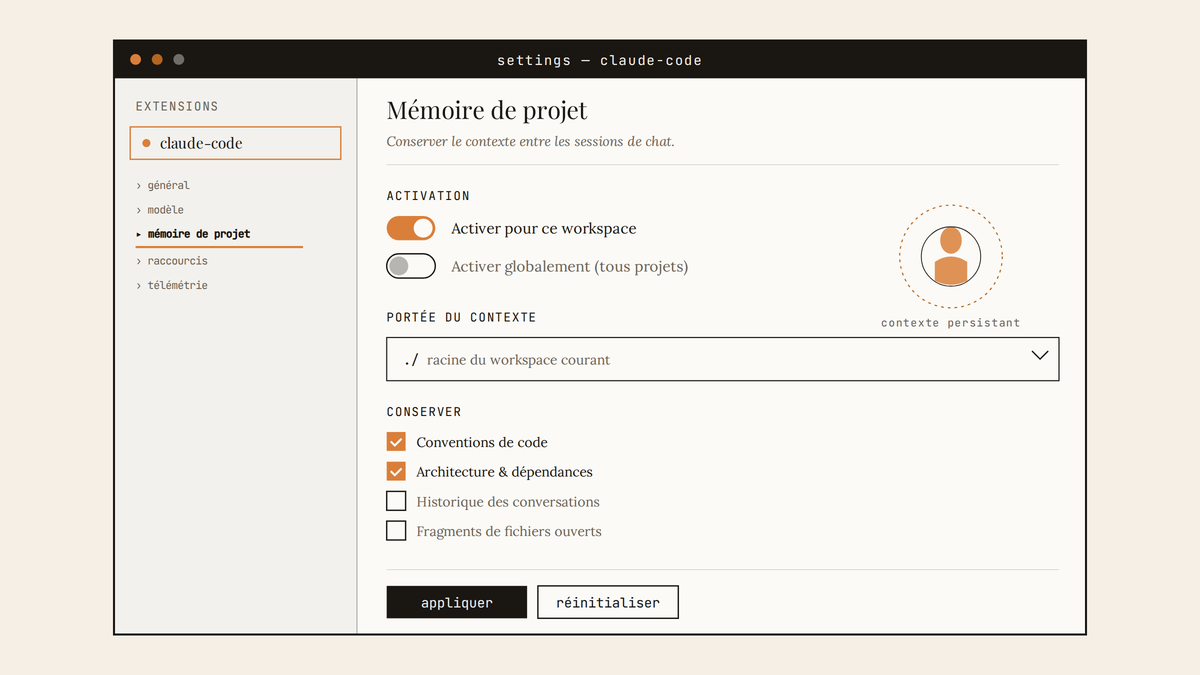Click the 'EXTENSIONS' sidebar header
The height and width of the screenshot is (675, 1200).
(x=177, y=106)
